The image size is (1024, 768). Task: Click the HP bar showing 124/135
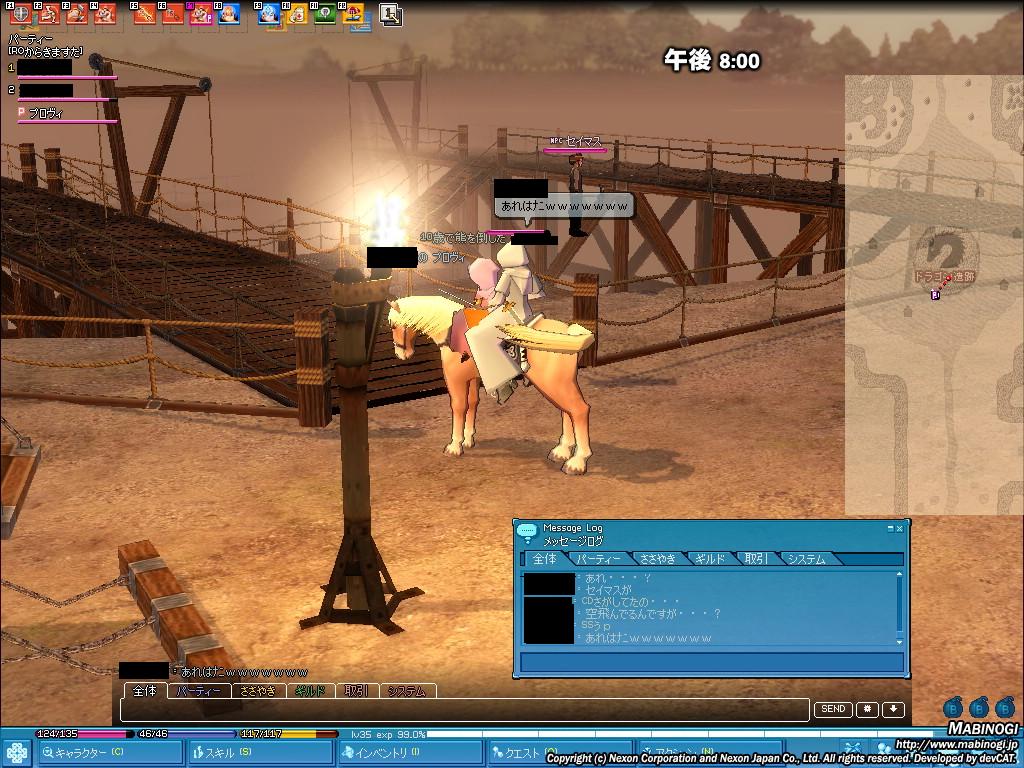[x=84, y=734]
